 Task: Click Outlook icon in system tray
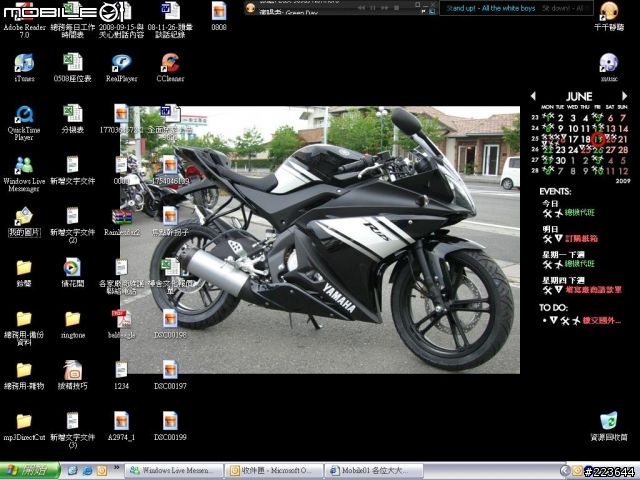coord(577,471)
